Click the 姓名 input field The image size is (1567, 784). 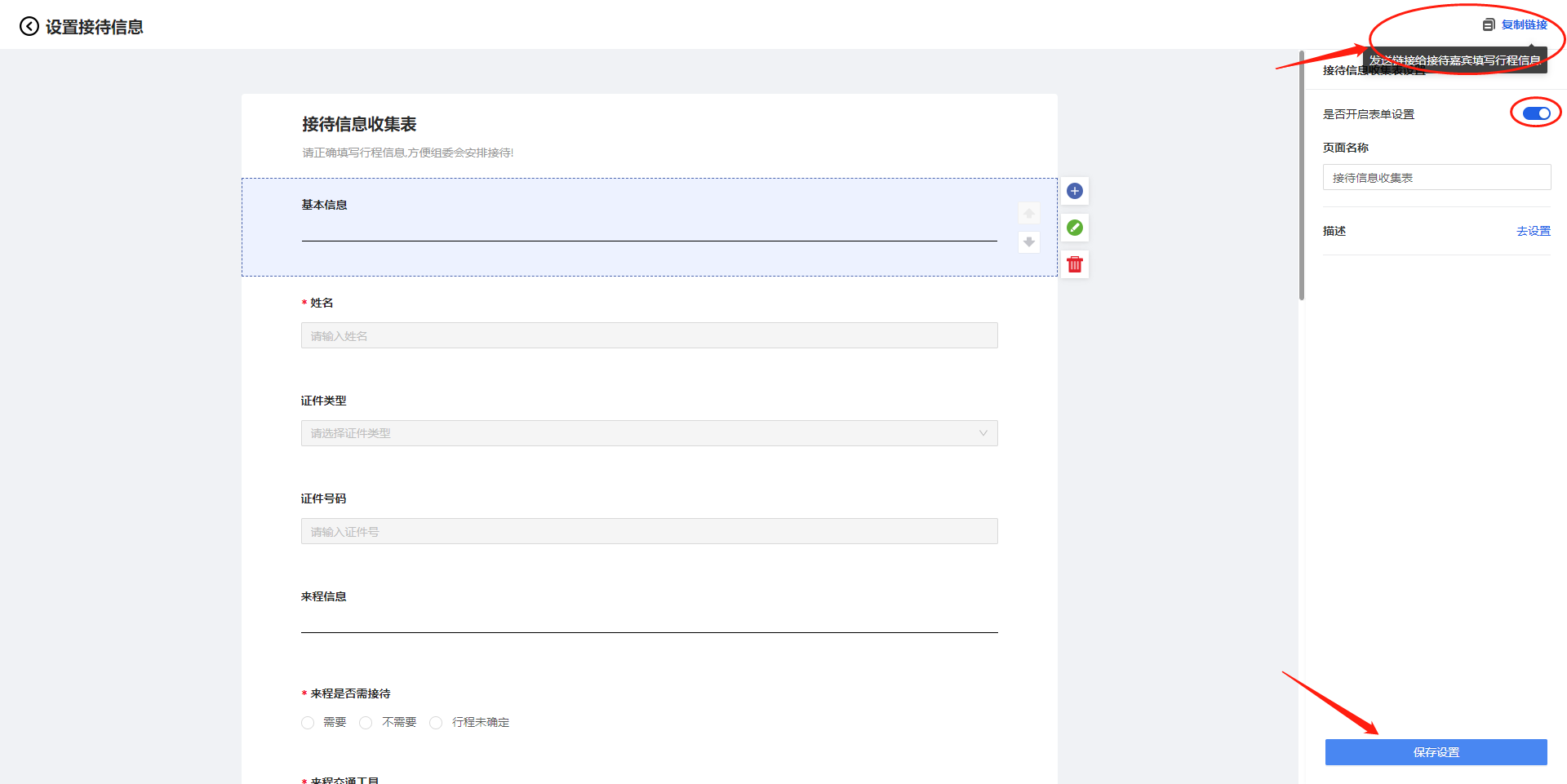coord(649,336)
